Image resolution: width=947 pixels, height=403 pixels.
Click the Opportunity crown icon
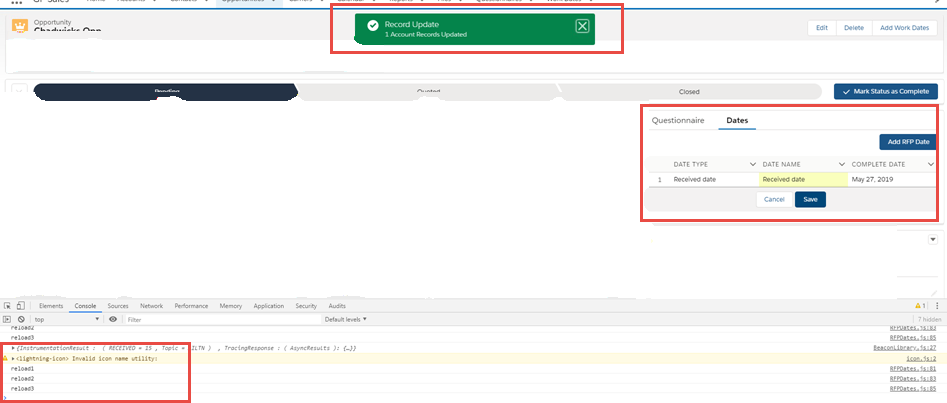click(x=18, y=24)
